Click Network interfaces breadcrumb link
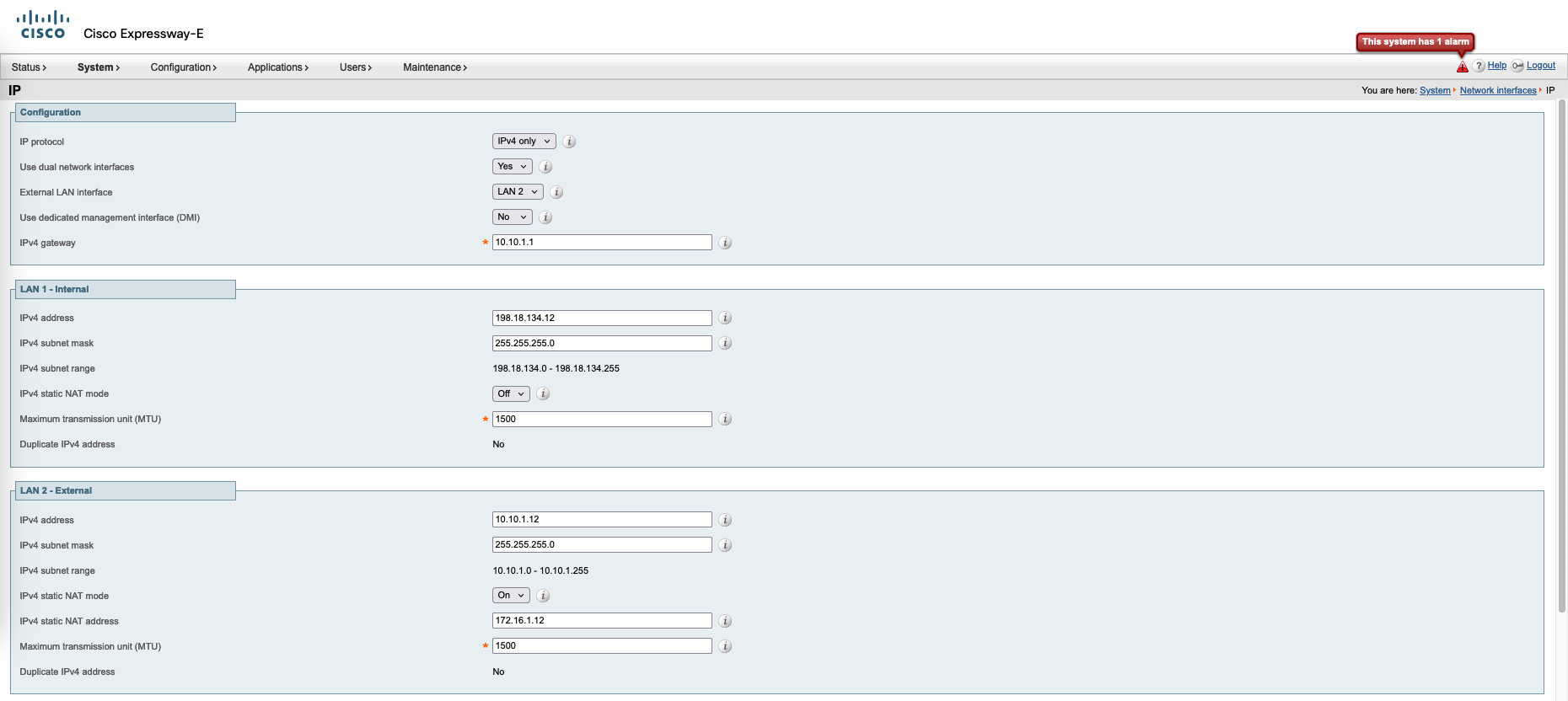The height and width of the screenshot is (701, 1568). point(1497,91)
